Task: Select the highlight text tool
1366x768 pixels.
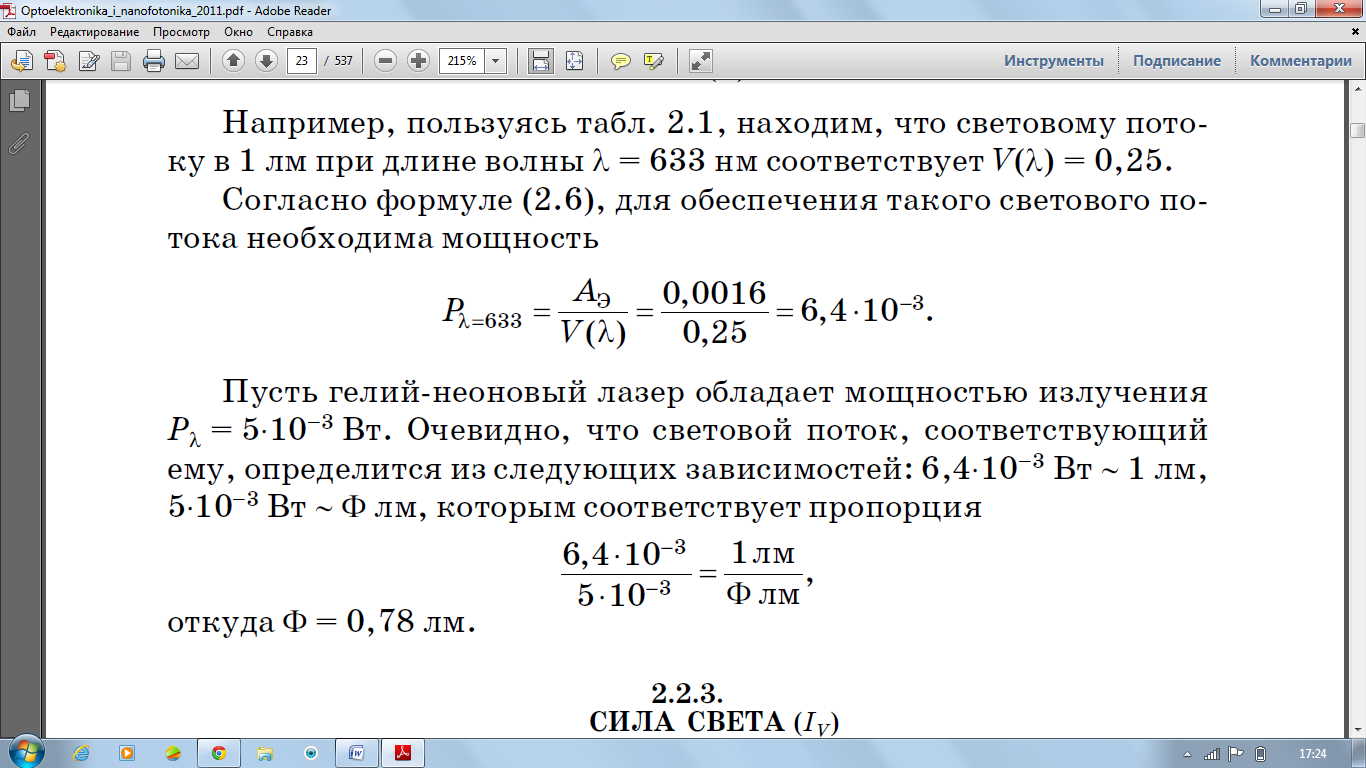Action: click(x=654, y=61)
